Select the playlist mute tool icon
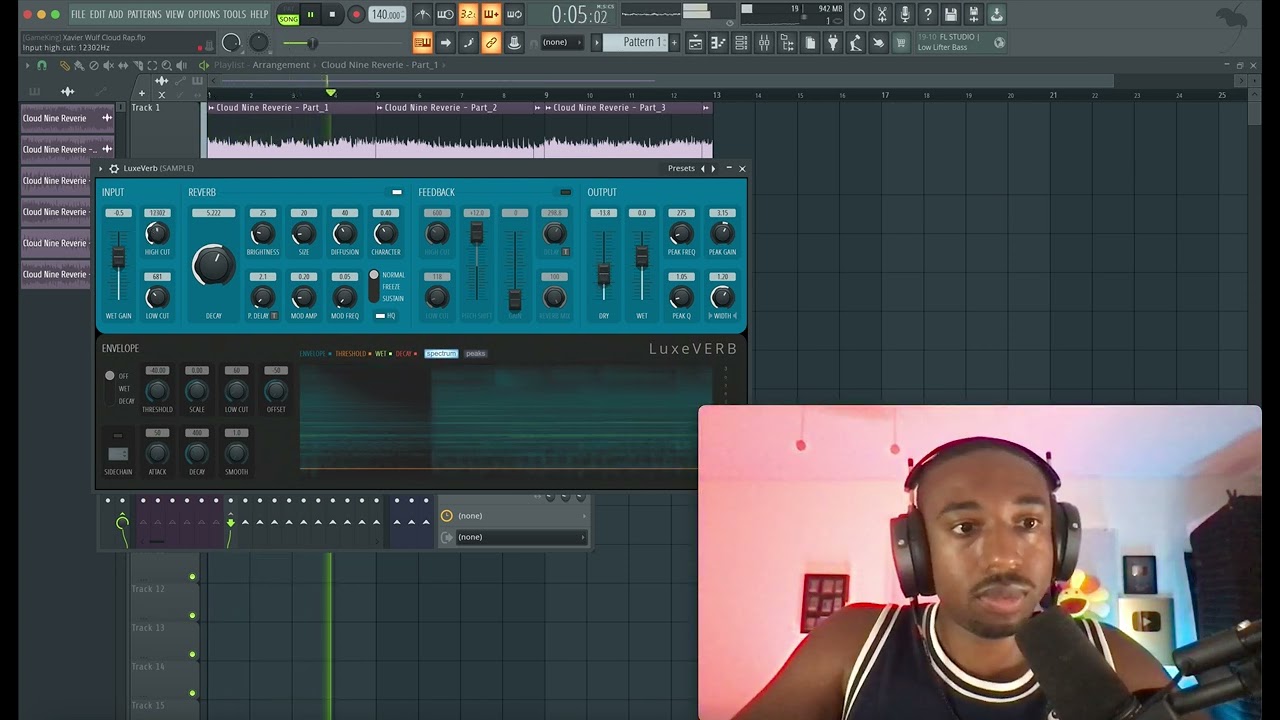Screen dimensions: 1280x720 point(109,66)
